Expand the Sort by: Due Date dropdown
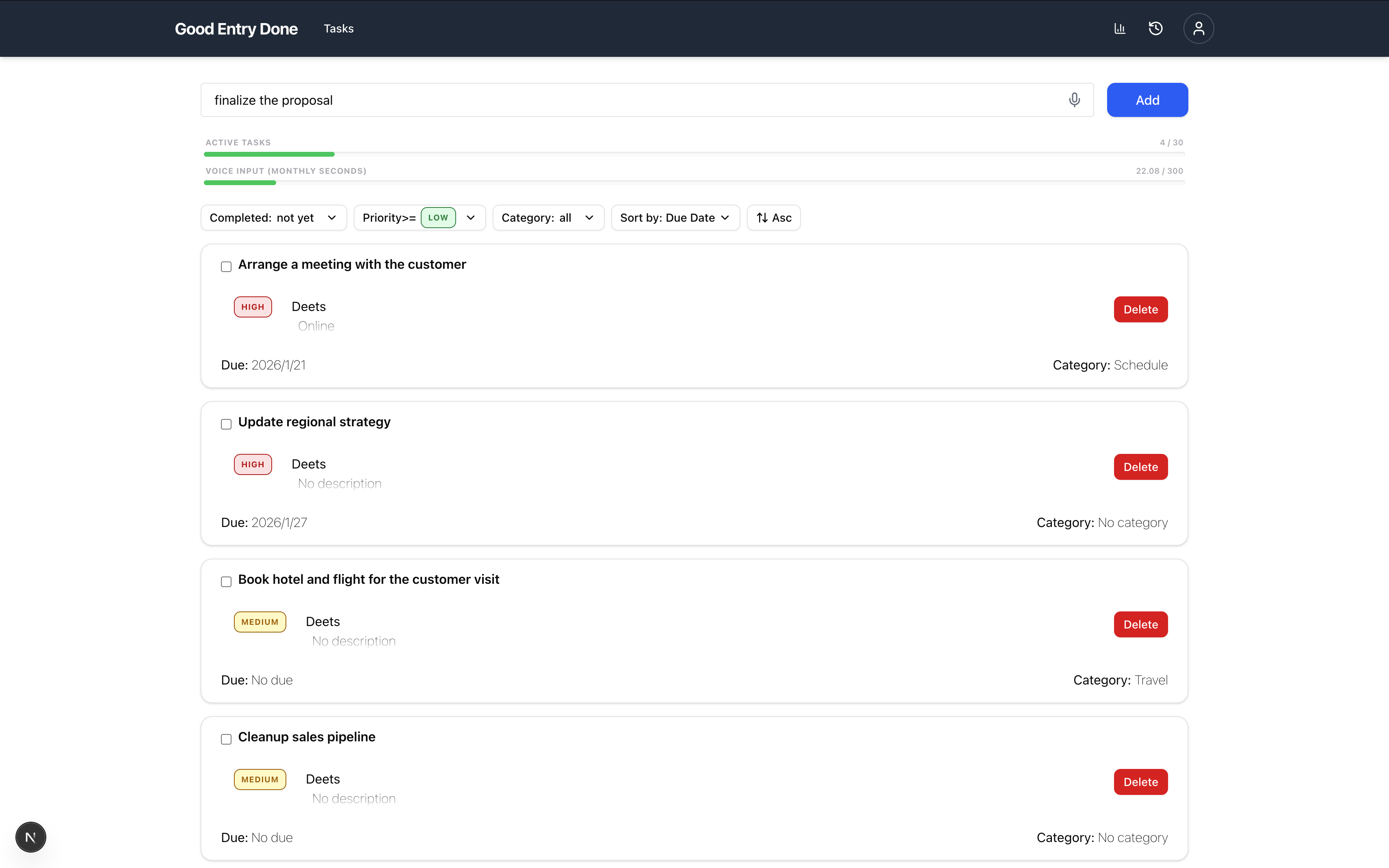 675,218
